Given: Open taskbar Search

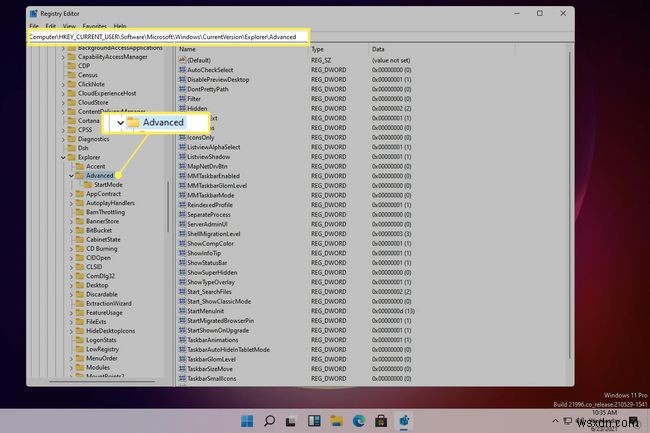Looking at the screenshot, I should (x=269, y=421).
